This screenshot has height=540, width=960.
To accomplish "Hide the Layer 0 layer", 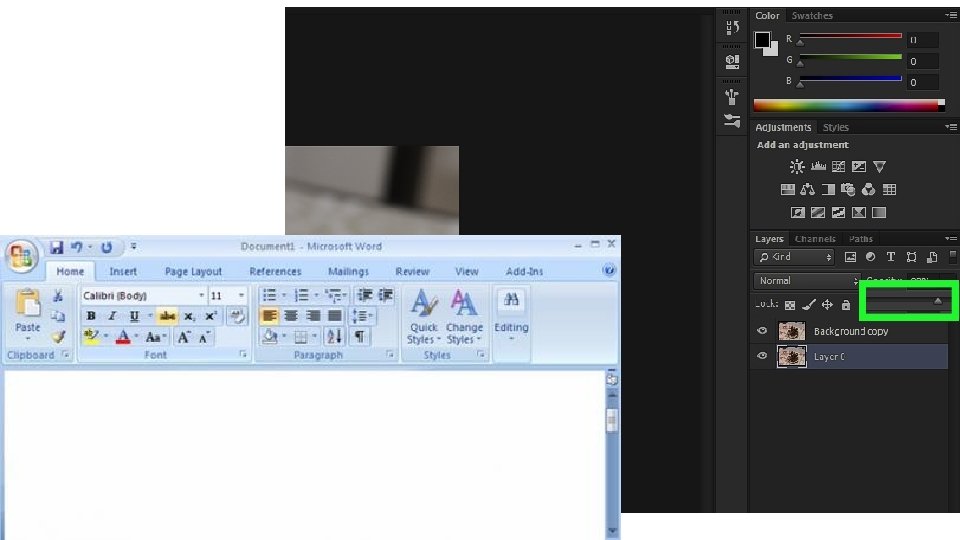I will pos(762,356).
